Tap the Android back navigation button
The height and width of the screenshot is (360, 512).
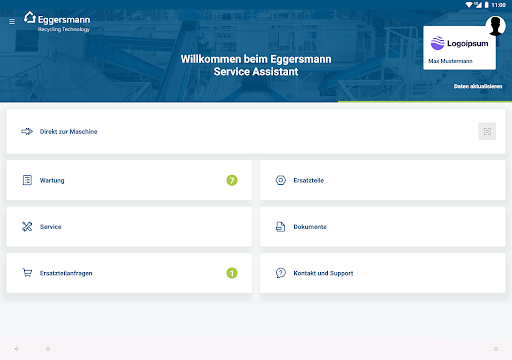click(16, 349)
